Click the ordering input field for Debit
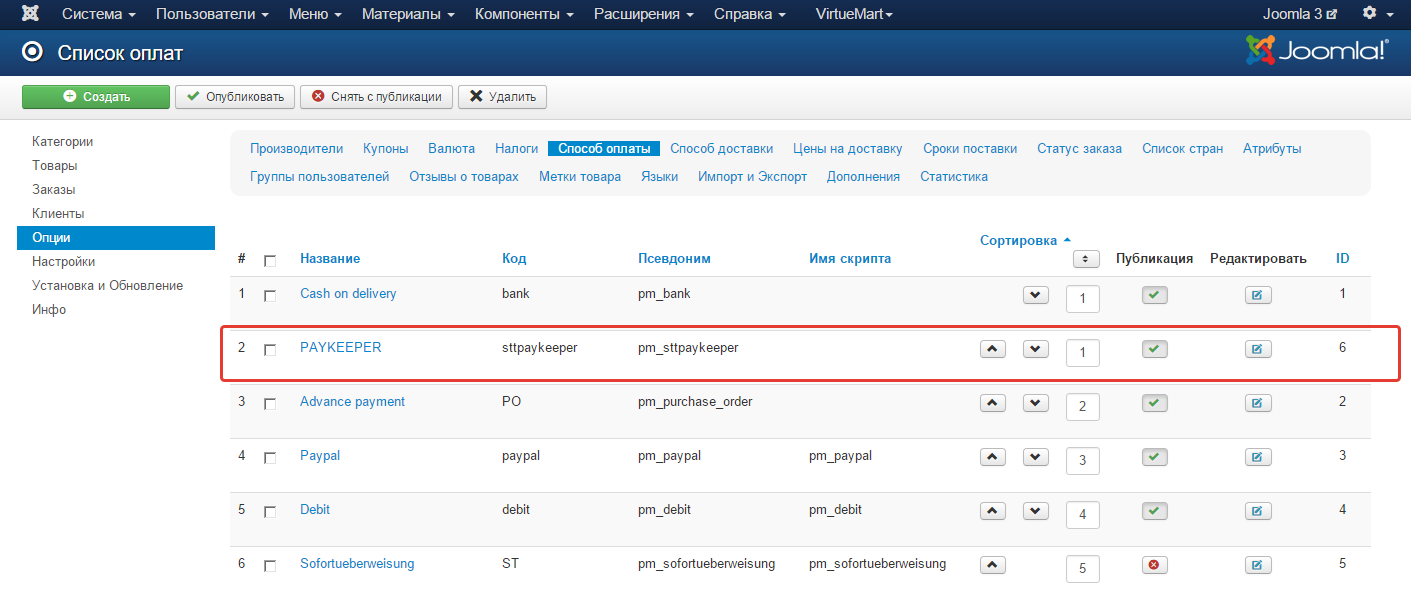This screenshot has height=602, width=1411. click(x=1082, y=516)
